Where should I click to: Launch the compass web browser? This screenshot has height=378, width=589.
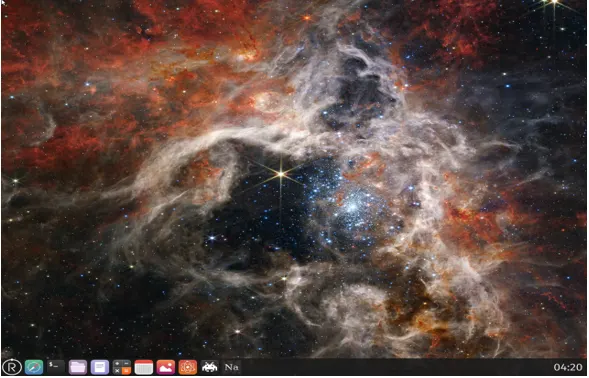tap(34, 367)
